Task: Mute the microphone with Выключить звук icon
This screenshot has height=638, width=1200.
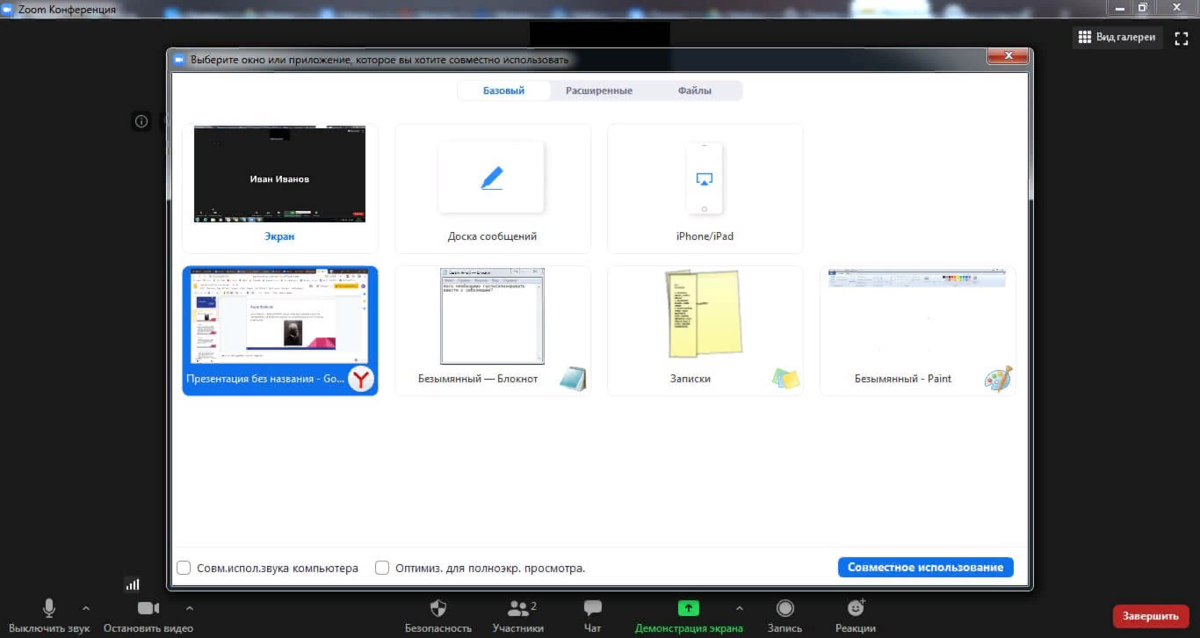Action: point(49,608)
